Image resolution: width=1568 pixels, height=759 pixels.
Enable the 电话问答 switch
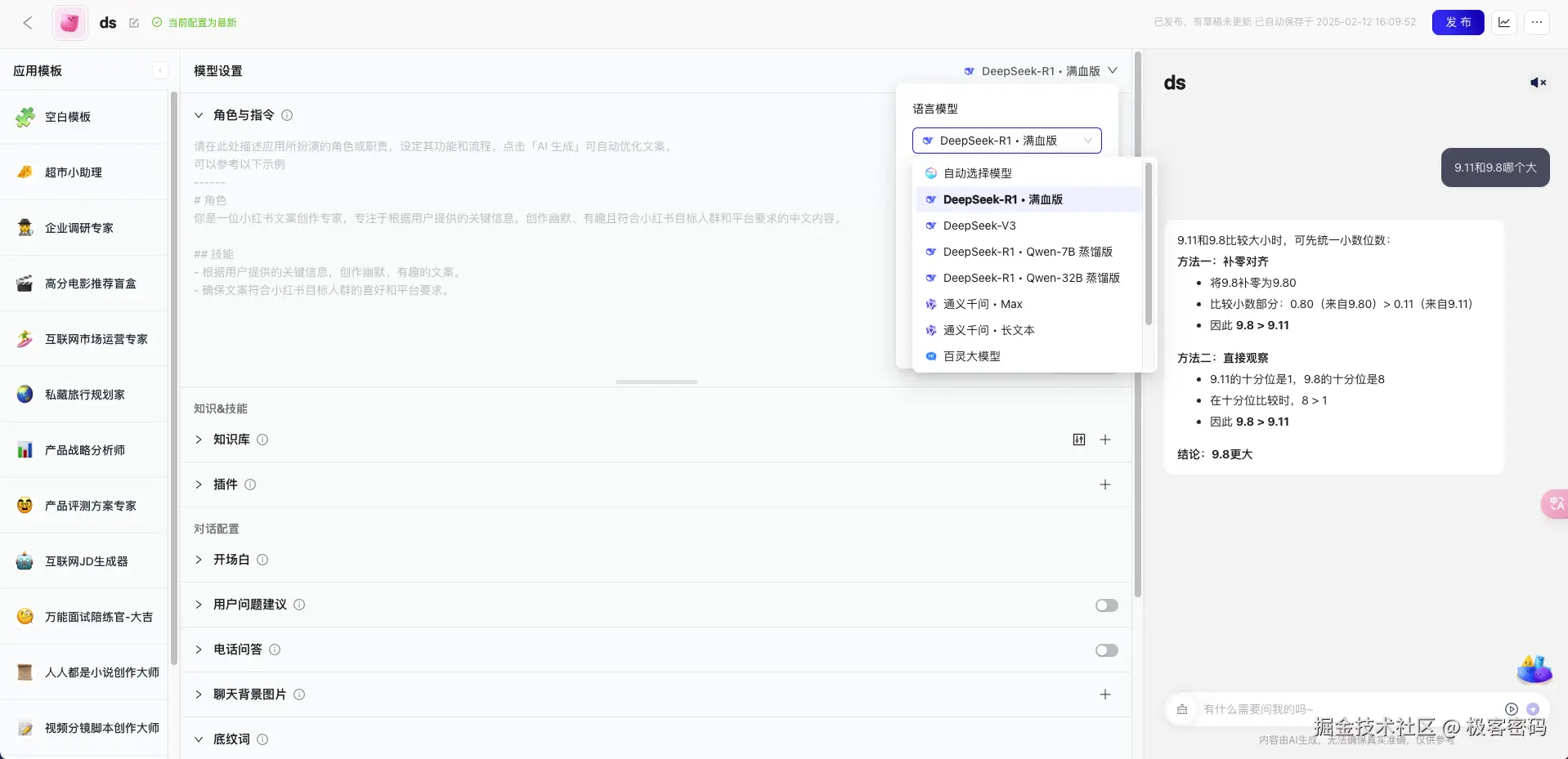[x=1106, y=650]
